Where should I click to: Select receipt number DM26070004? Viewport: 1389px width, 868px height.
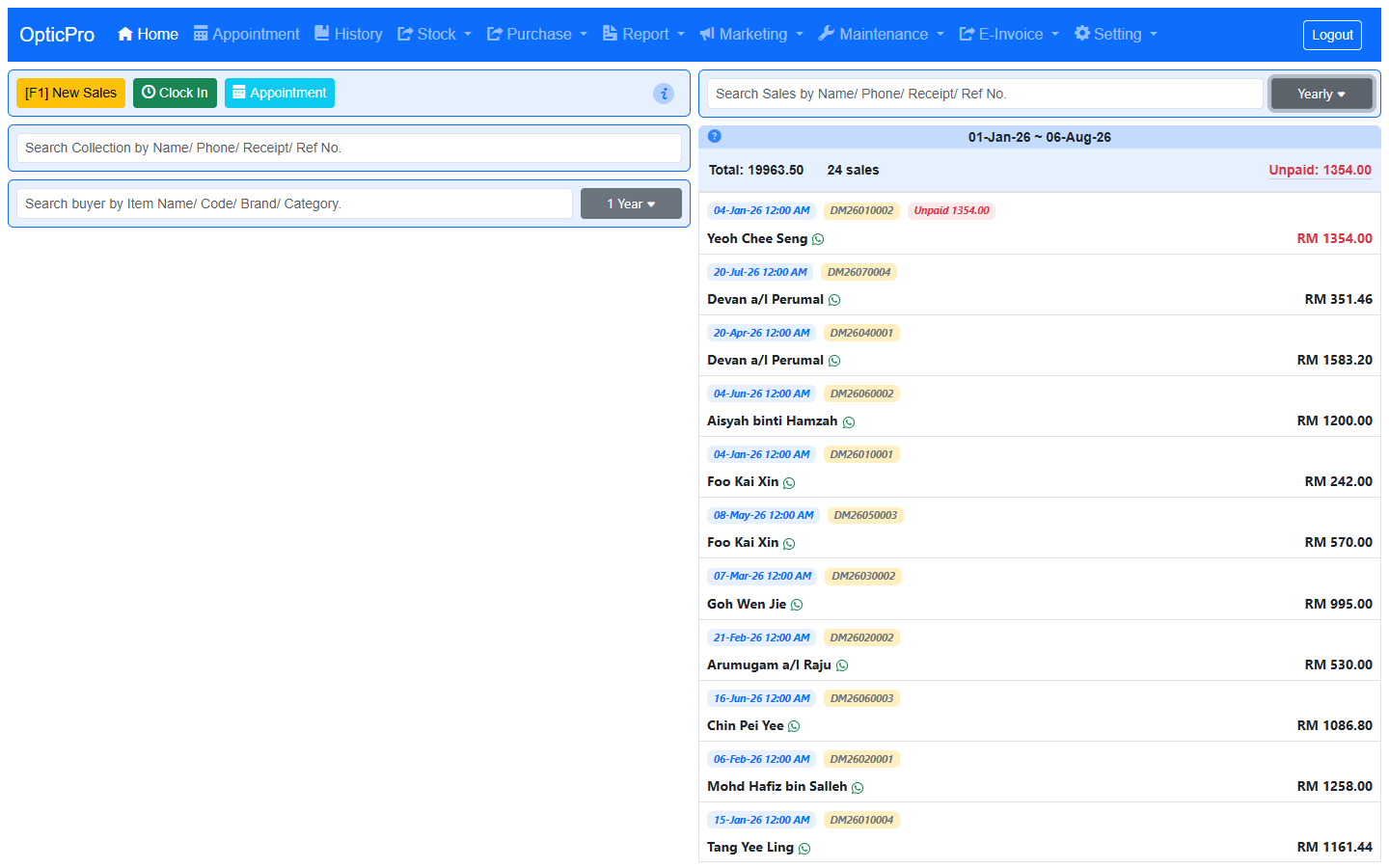coord(858,272)
